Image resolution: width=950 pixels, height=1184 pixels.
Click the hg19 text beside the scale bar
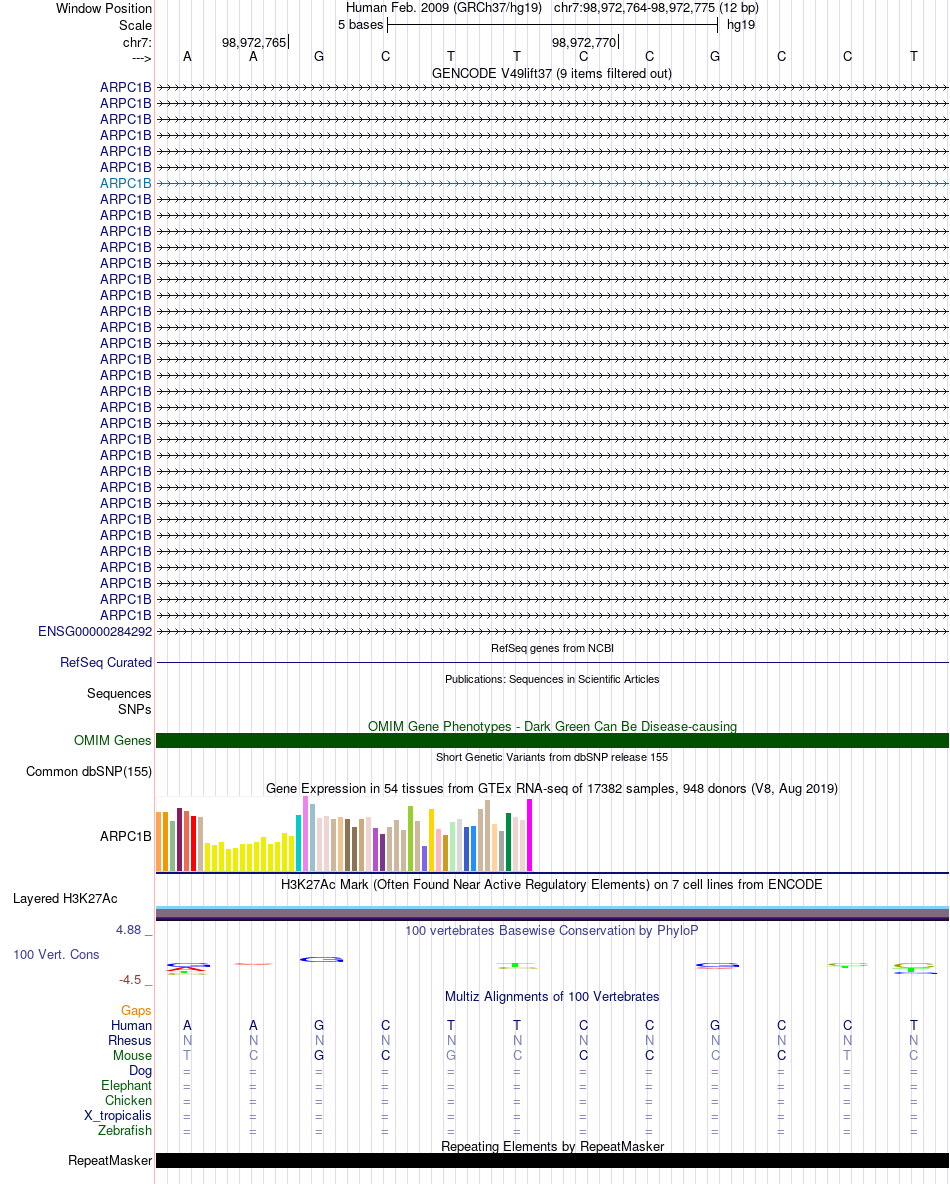[741, 25]
